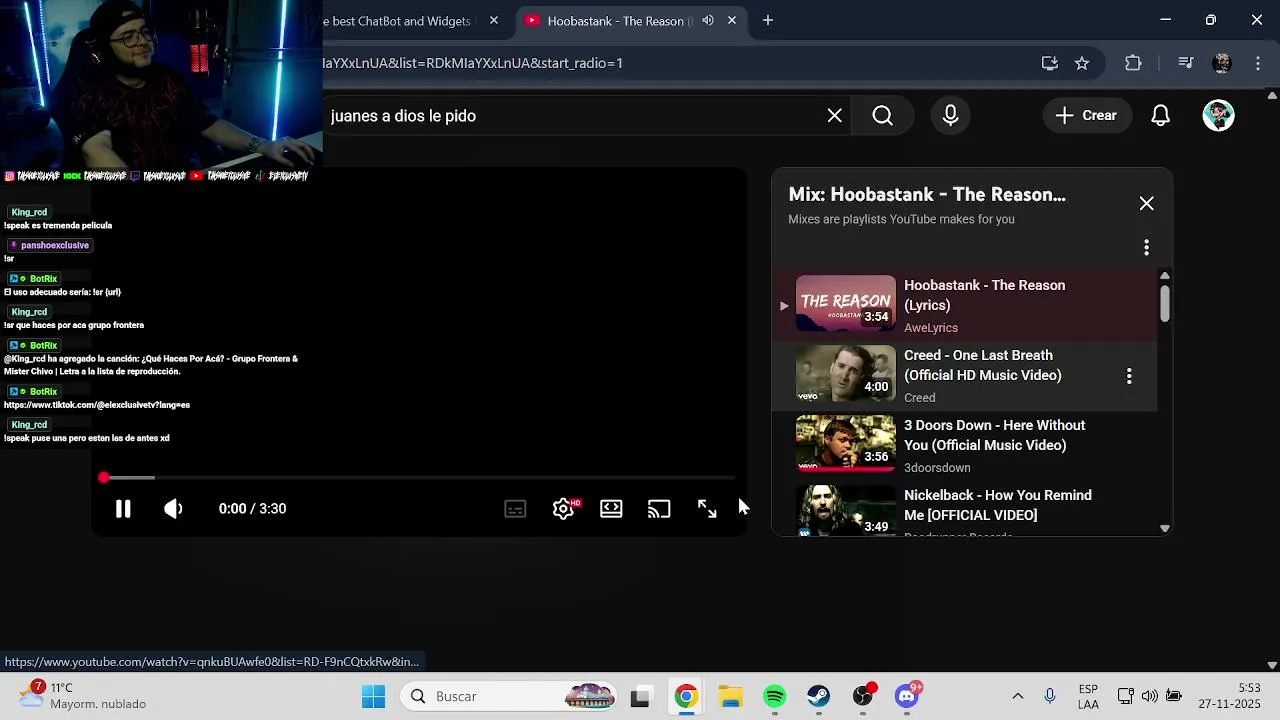Click AweLyrics channel name

click(x=931, y=328)
